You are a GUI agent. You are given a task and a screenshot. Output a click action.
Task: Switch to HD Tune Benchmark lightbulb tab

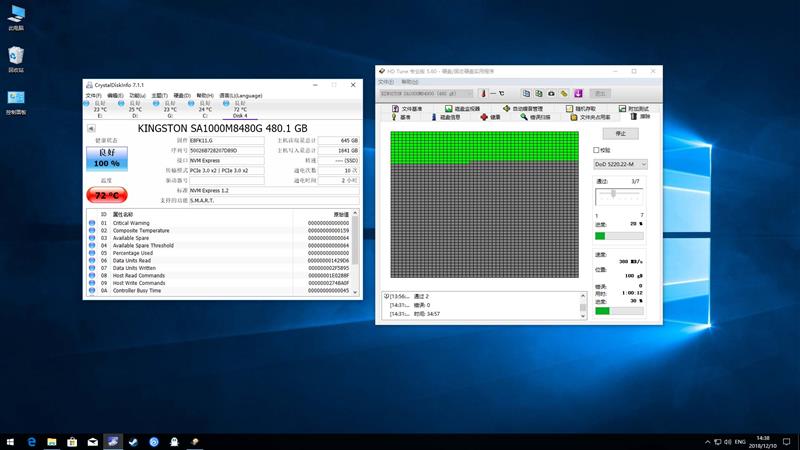(401, 117)
